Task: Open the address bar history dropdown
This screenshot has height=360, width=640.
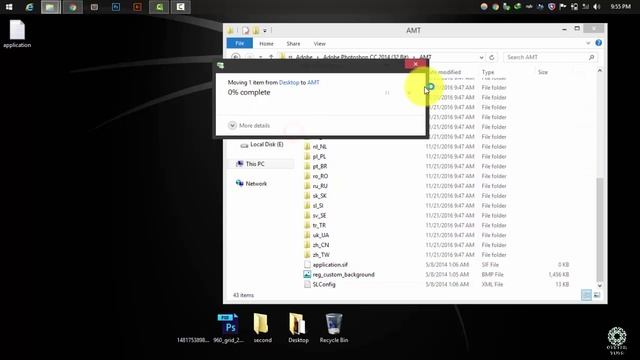Action: click(481, 58)
